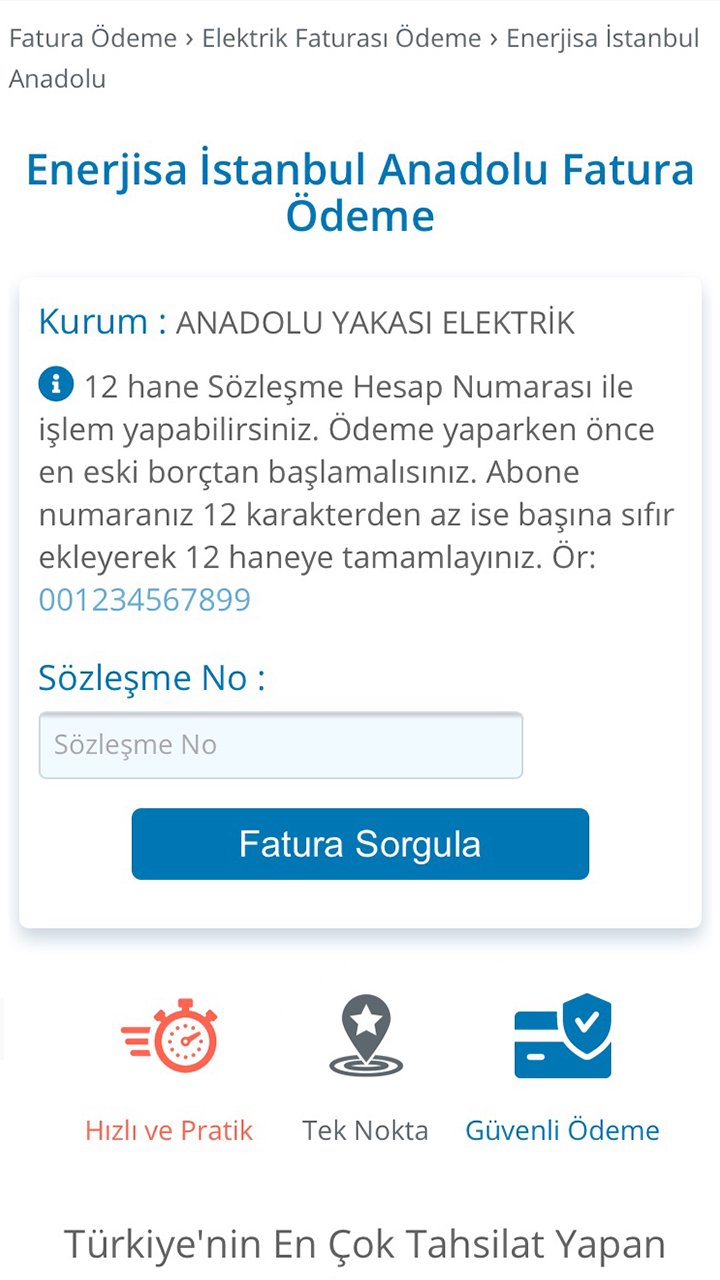The image size is (720, 1280).
Task: Focus the Sözleşme No input field
Action: (280, 745)
